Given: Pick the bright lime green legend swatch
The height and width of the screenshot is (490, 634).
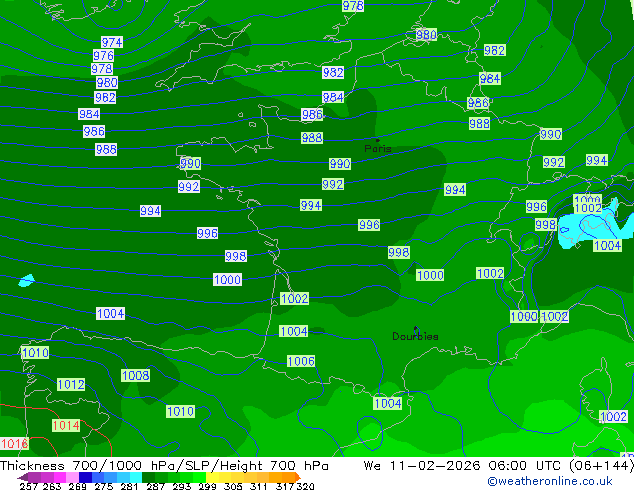Looking at the screenshot, I should click(199, 477).
